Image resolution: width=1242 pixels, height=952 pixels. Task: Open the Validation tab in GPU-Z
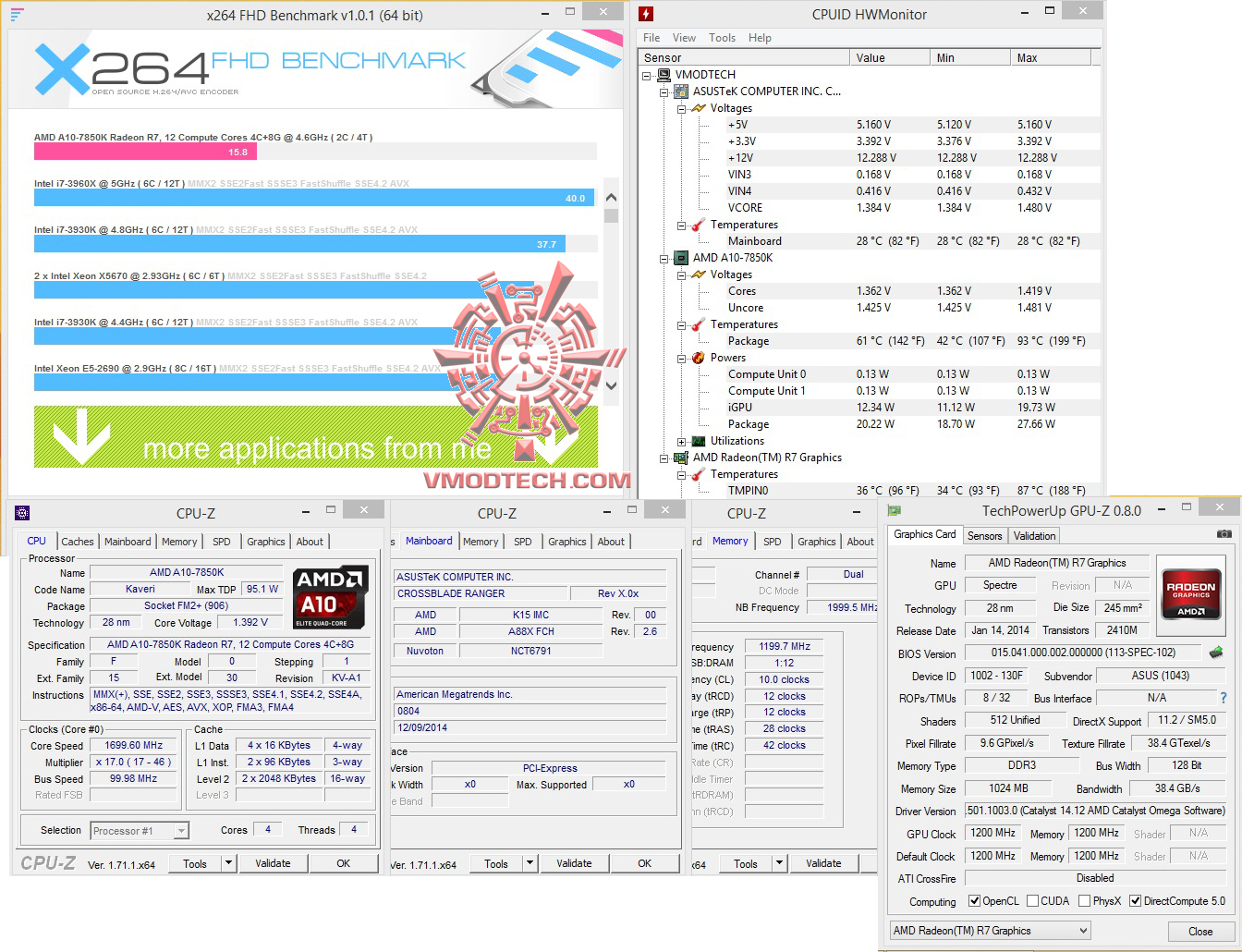(1034, 536)
